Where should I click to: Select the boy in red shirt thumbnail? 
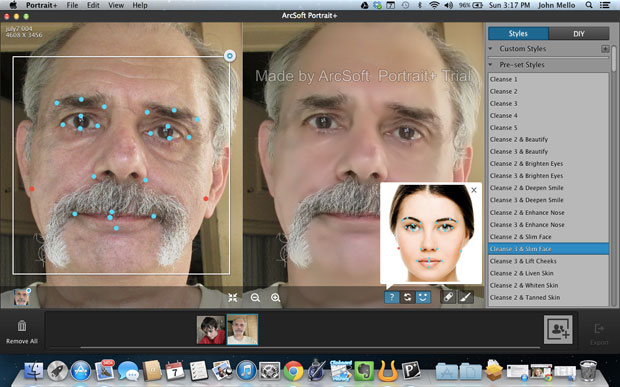coord(211,329)
